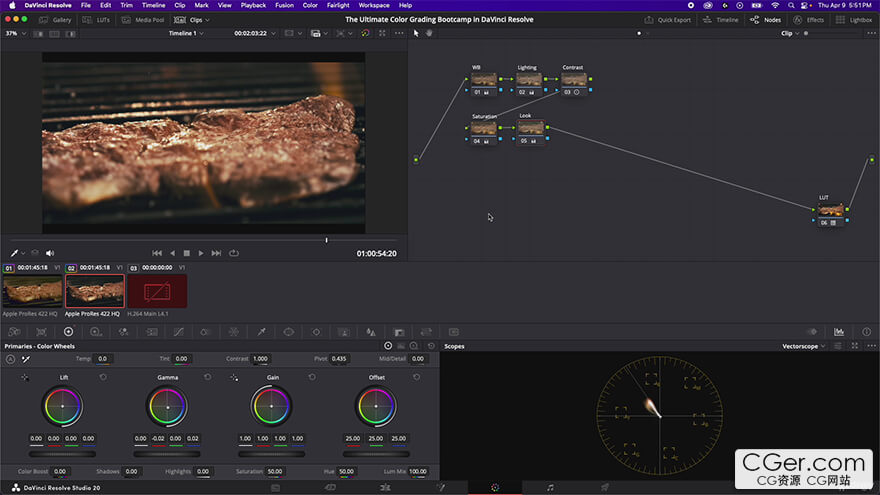Open the Vectorscope scope type dropdown
Screen dimensions: 880x495
point(804,346)
